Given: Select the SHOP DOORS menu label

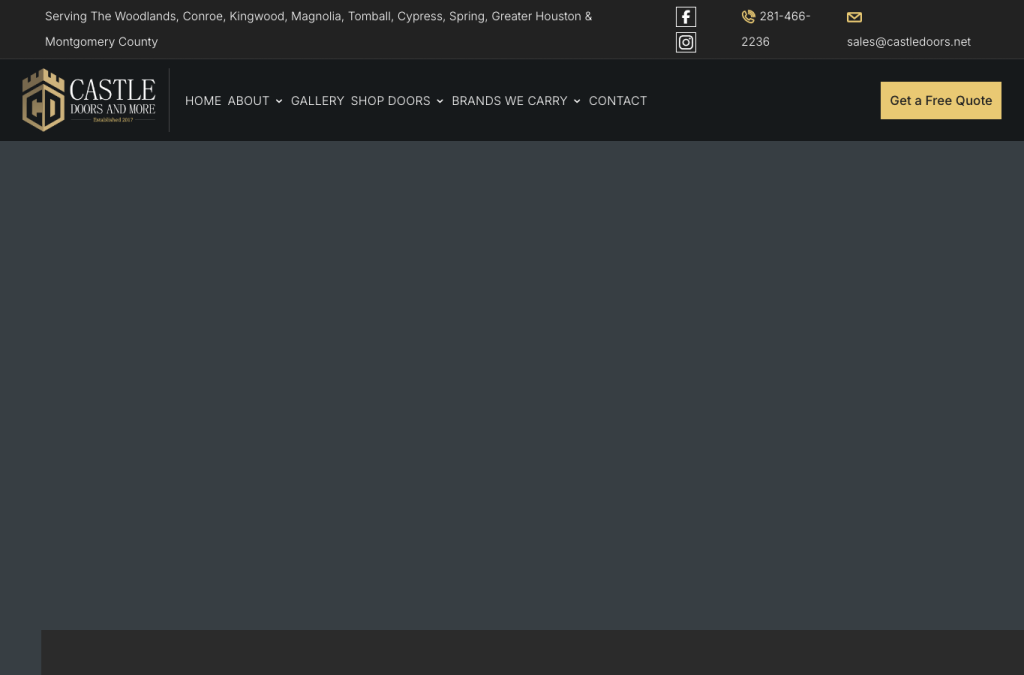Looking at the screenshot, I should pyautogui.click(x=391, y=101).
